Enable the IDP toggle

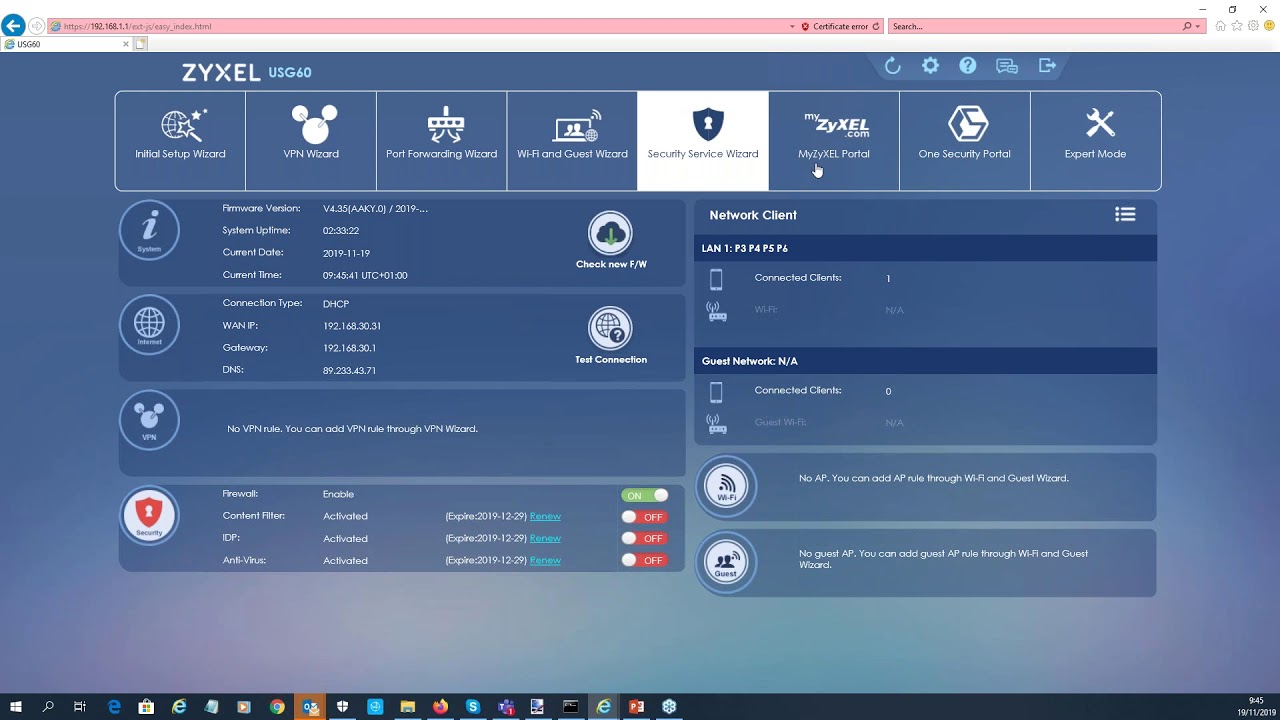click(645, 538)
